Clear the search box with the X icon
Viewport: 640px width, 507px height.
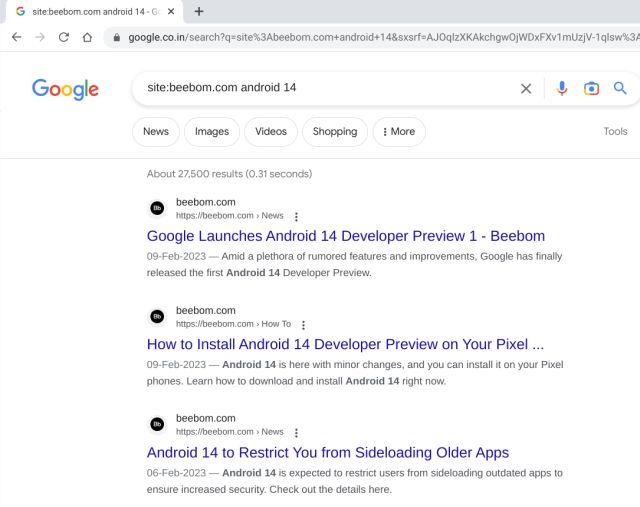(x=526, y=88)
